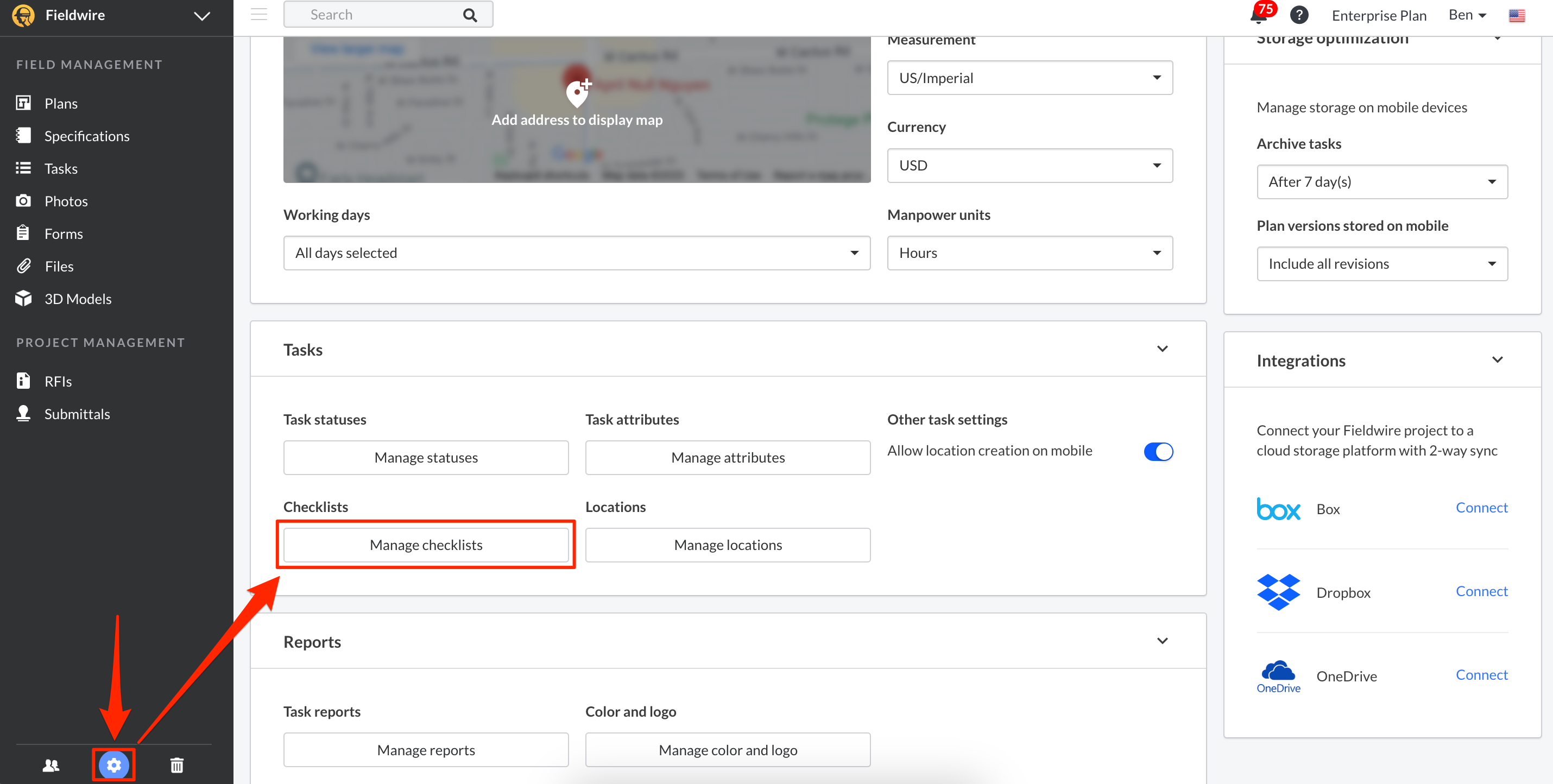Collapse the Integrations panel
Viewport: 1553px width, 784px height.
[x=1497, y=360]
